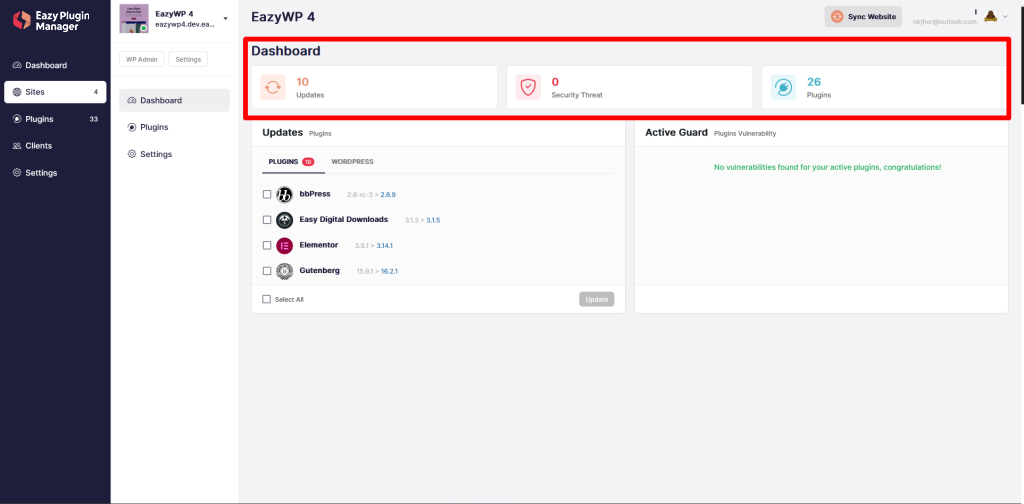Click the Plugins icon in dark sidebar
The width and height of the screenshot is (1024, 504).
pyautogui.click(x=17, y=119)
